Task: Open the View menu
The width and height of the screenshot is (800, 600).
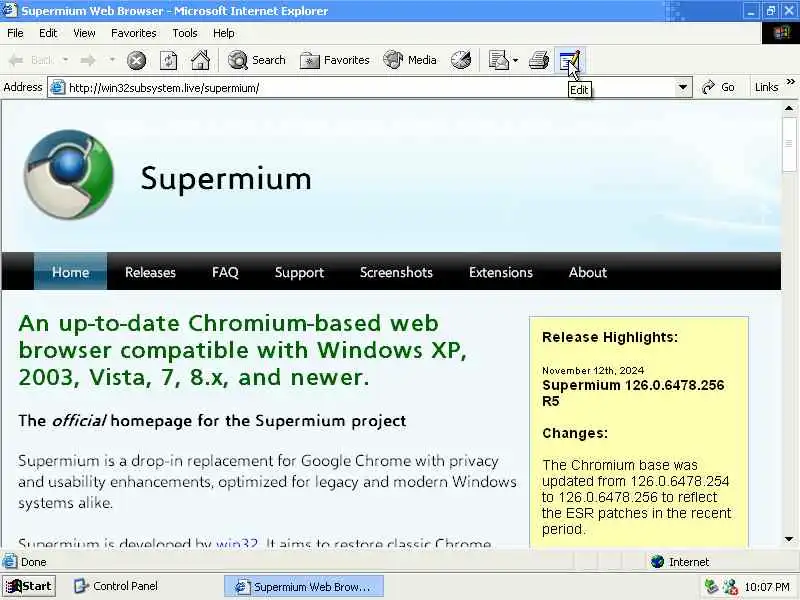Action: coord(84,33)
